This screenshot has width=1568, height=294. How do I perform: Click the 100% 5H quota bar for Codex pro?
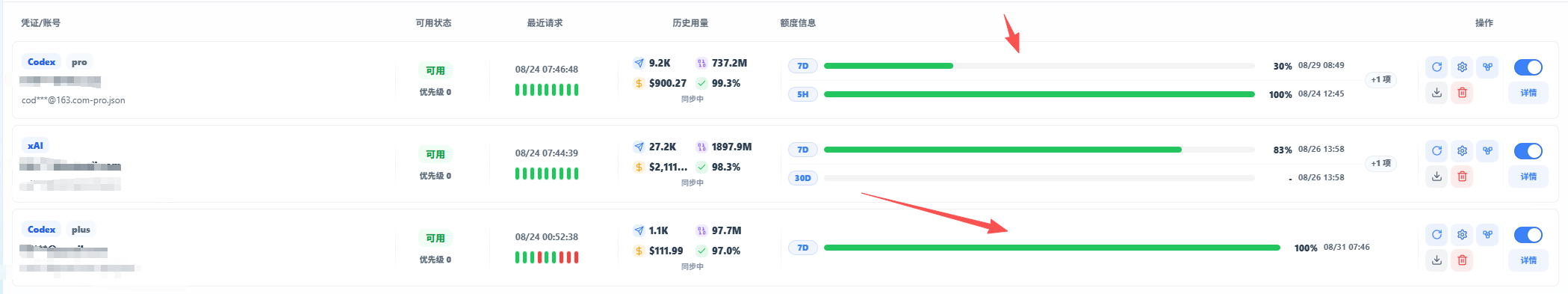1039,94
